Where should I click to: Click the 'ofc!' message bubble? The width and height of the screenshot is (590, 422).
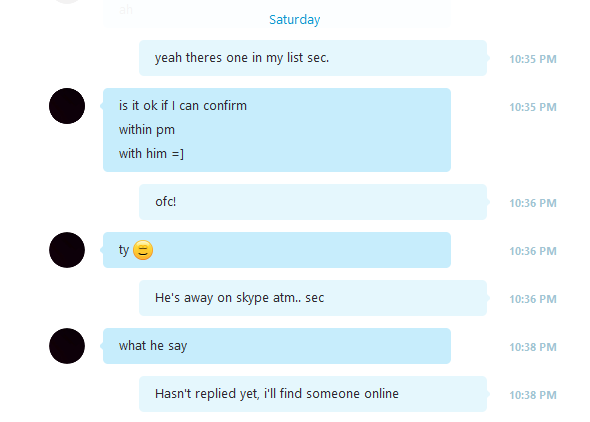coord(313,202)
